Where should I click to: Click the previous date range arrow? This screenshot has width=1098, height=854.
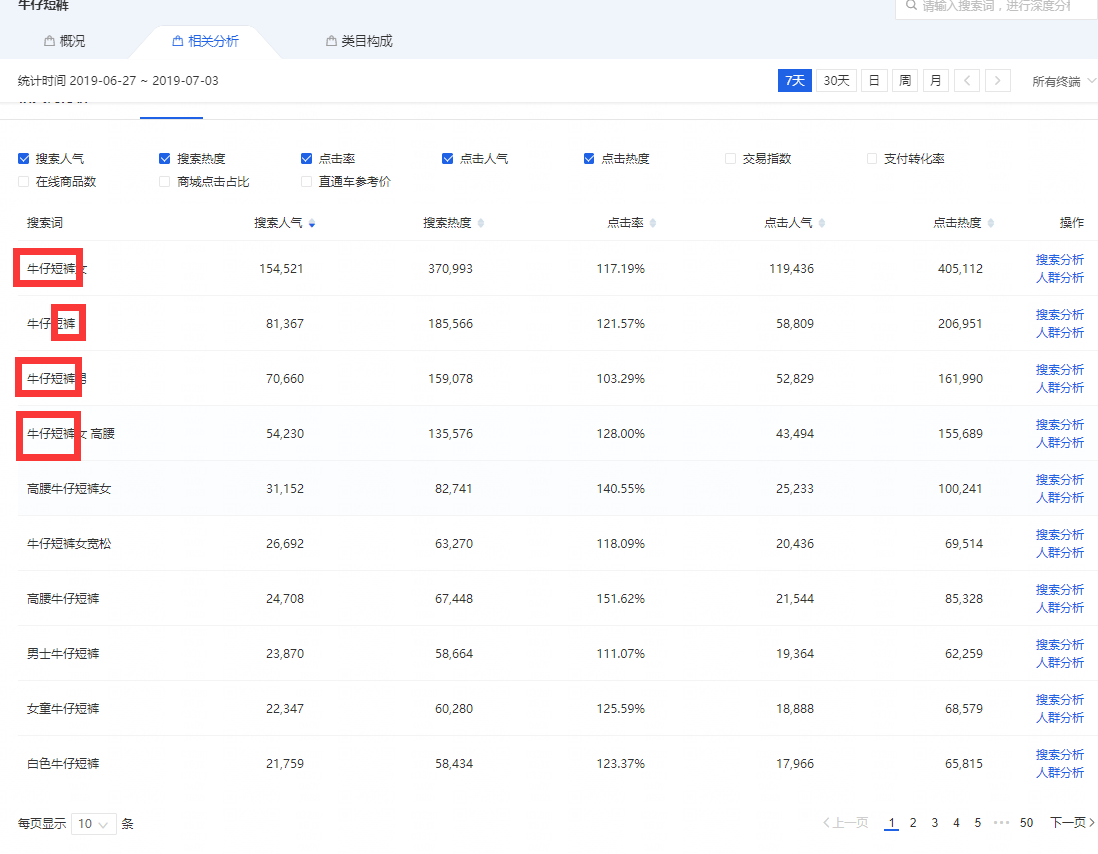point(967,81)
